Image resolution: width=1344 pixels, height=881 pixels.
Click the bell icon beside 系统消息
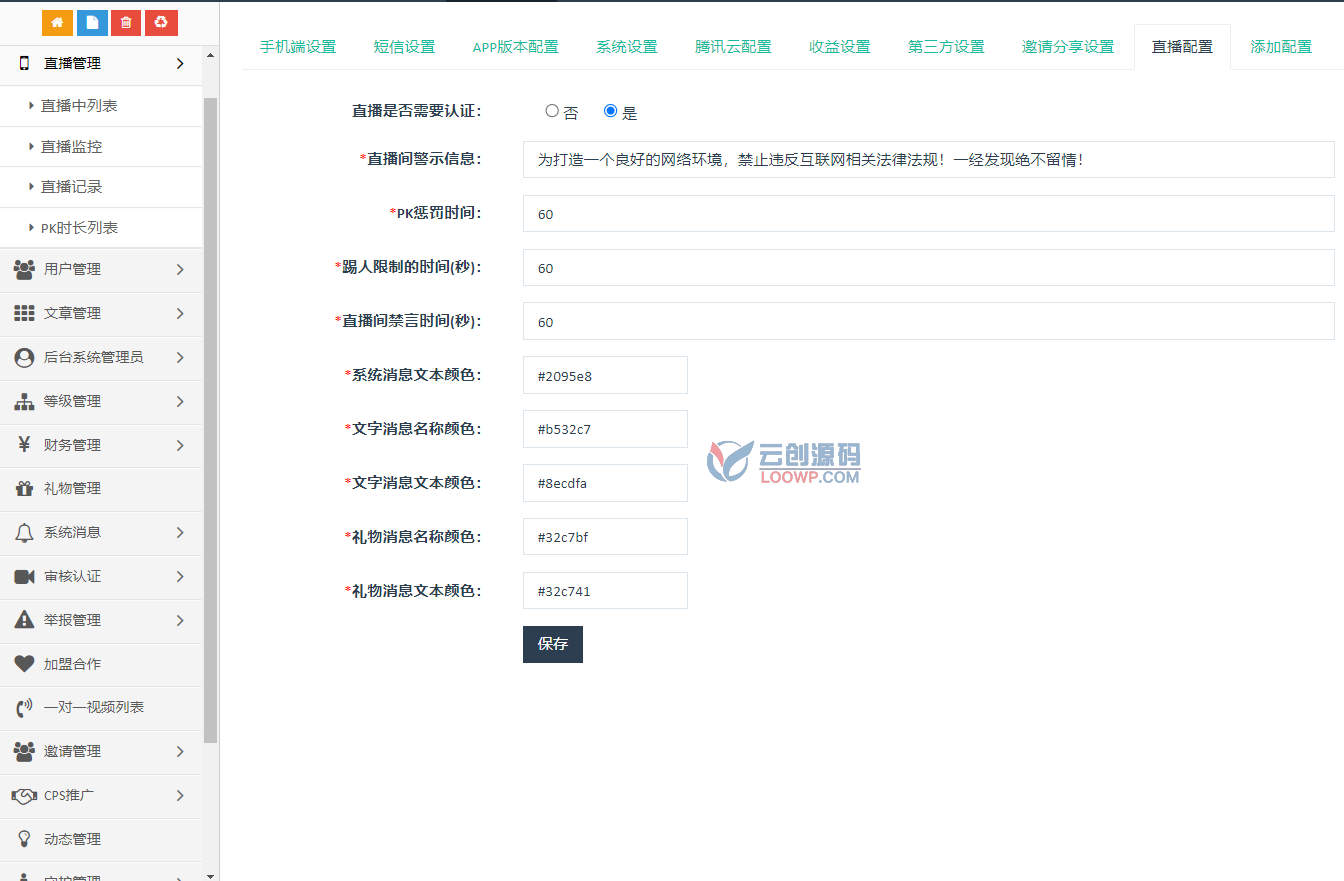(24, 532)
